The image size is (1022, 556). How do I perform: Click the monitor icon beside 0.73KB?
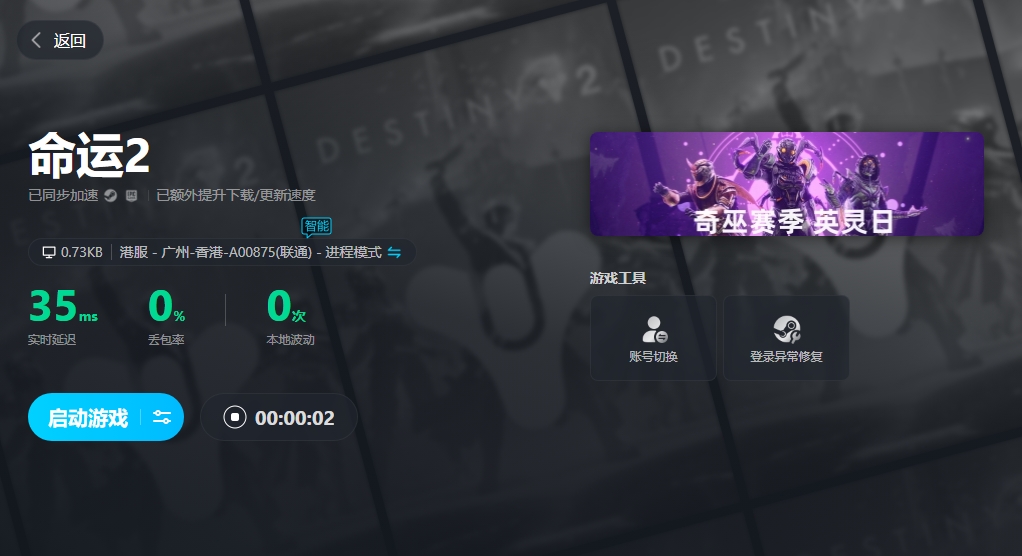click(x=49, y=252)
